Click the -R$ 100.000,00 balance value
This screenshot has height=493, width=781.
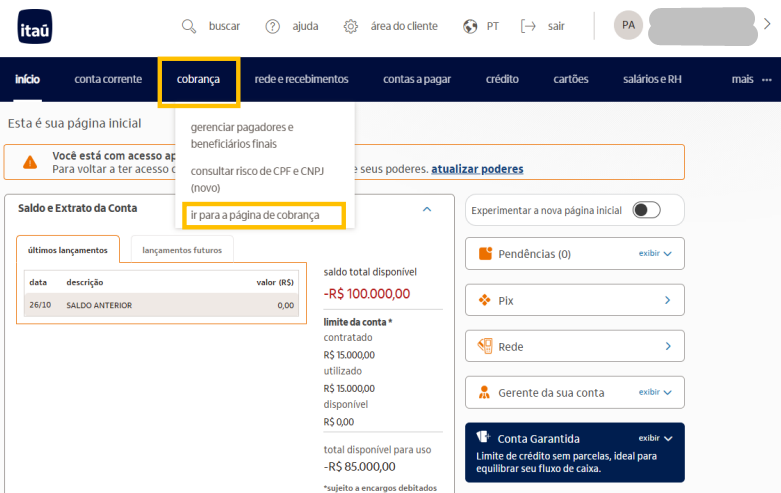pos(367,293)
